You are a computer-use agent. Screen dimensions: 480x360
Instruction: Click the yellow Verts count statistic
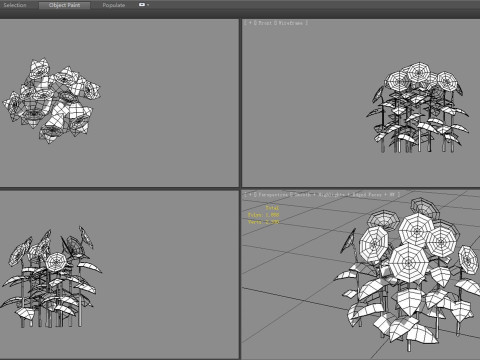click(x=263, y=222)
